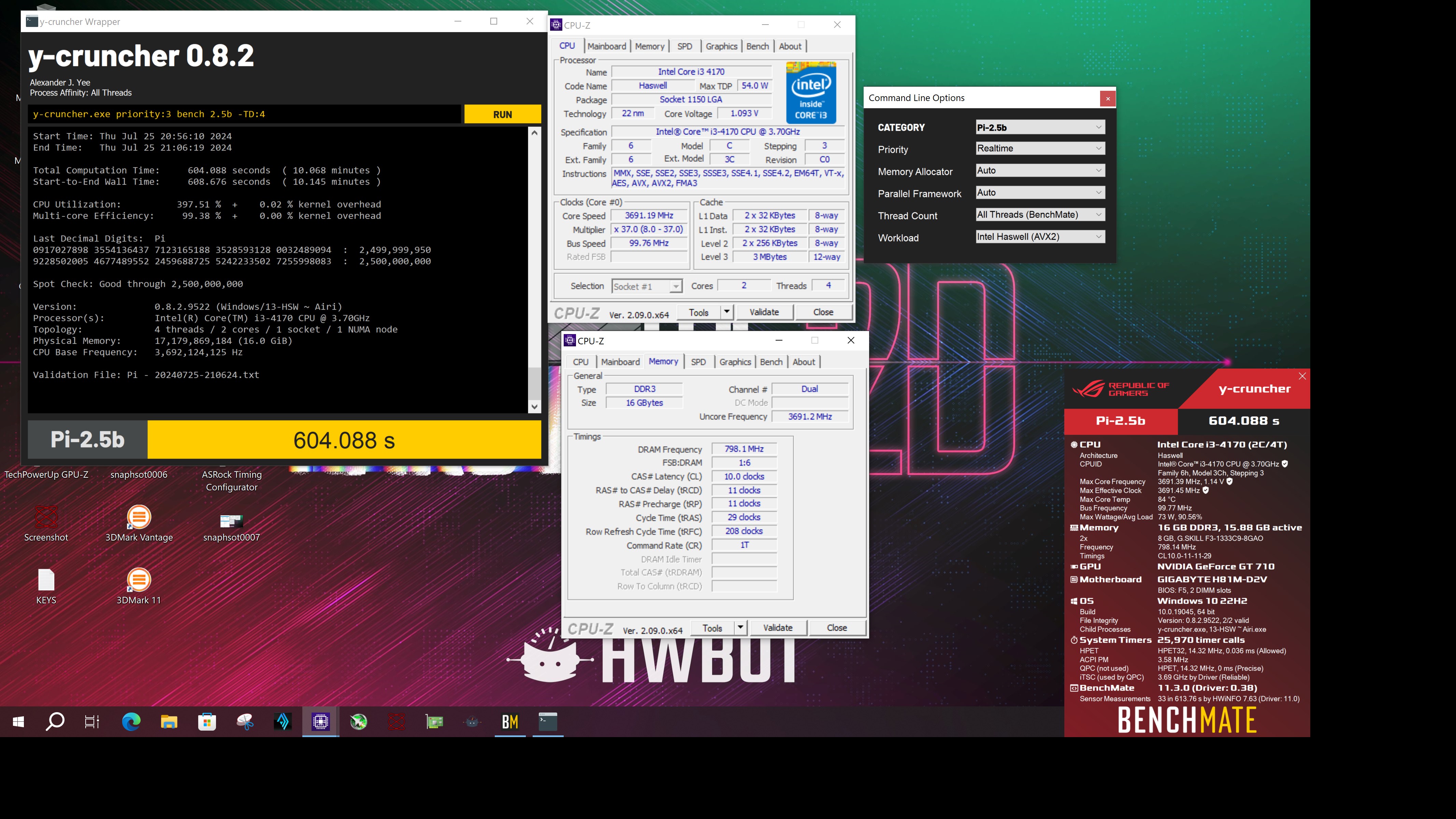Select the ASRock Timing Configurator desktop label
Image resolution: width=1456 pixels, height=819 pixels.
[232, 481]
